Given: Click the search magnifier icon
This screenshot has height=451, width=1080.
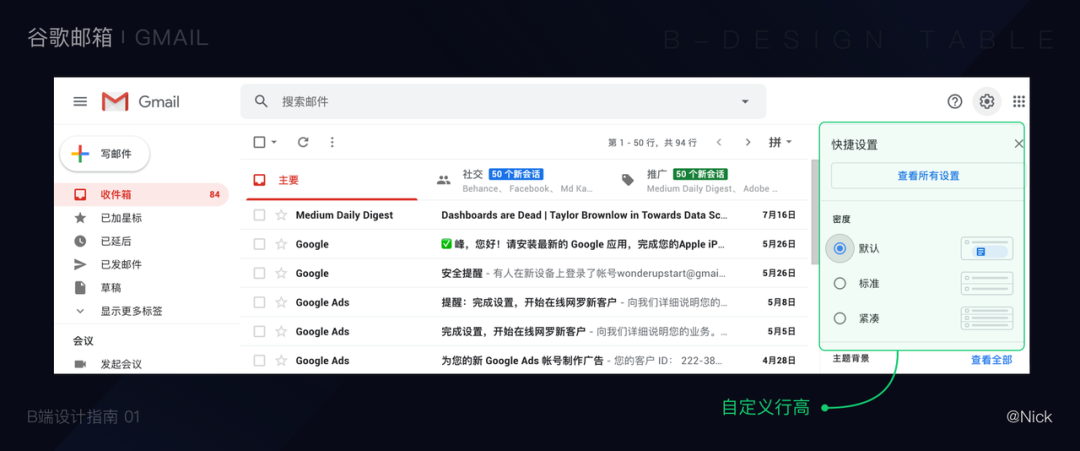Looking at the screenshot, I should pyautogui.click(x=261, y=101).
